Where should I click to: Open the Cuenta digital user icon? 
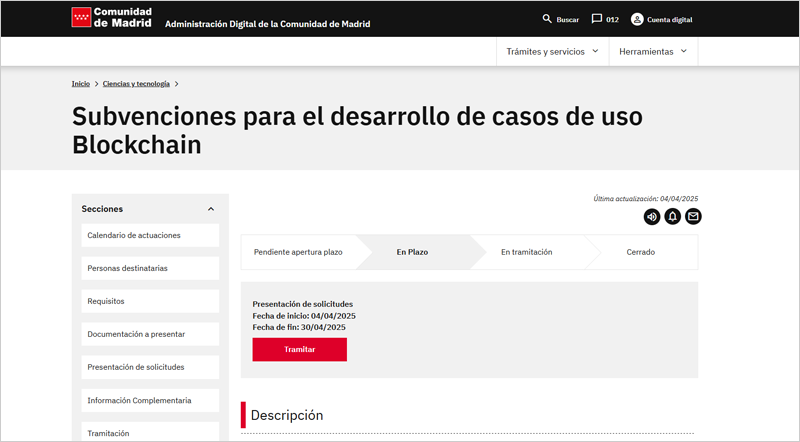click(637, 19)
